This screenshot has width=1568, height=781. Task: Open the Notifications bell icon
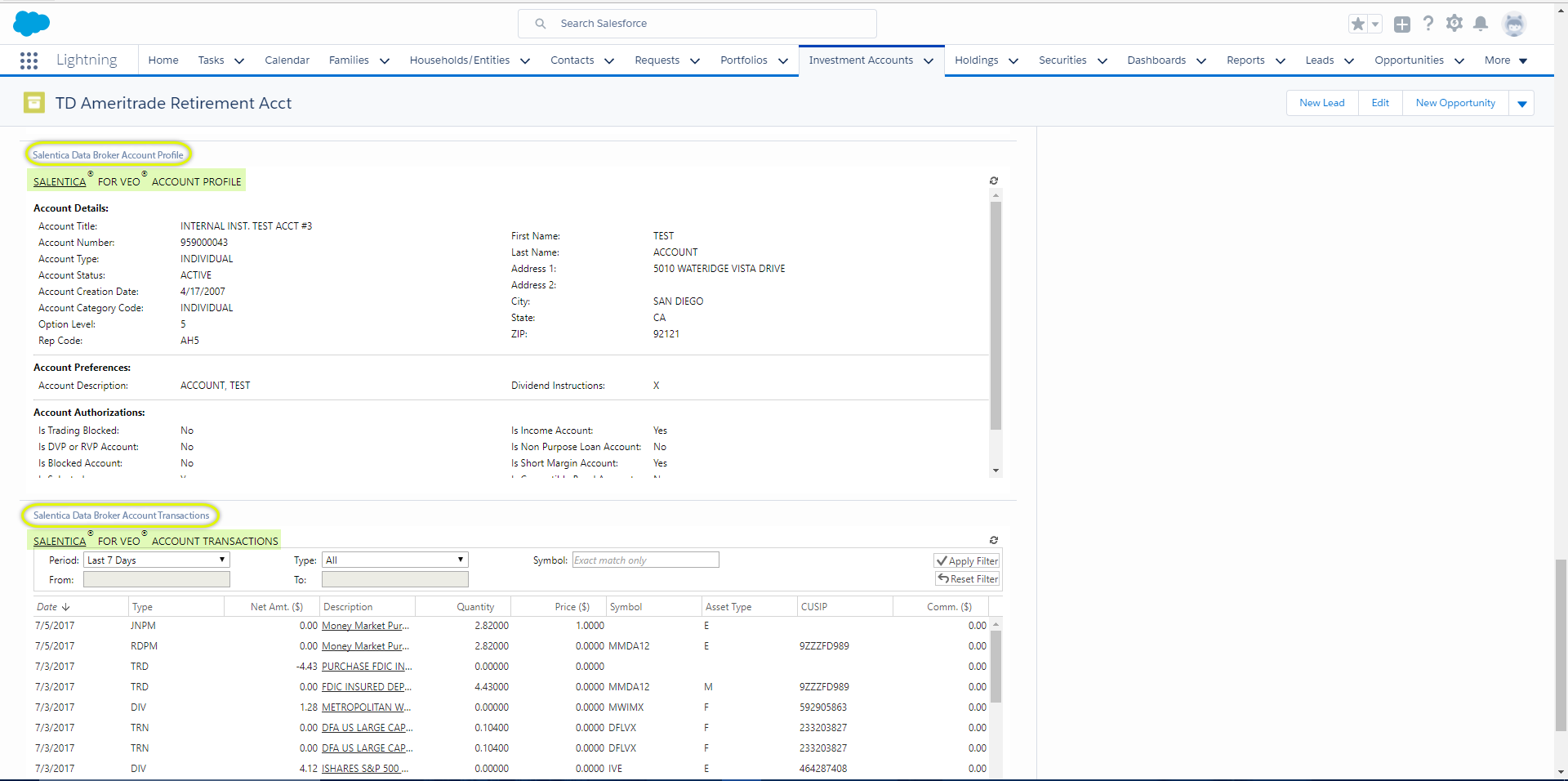[x=1481, y=24]
